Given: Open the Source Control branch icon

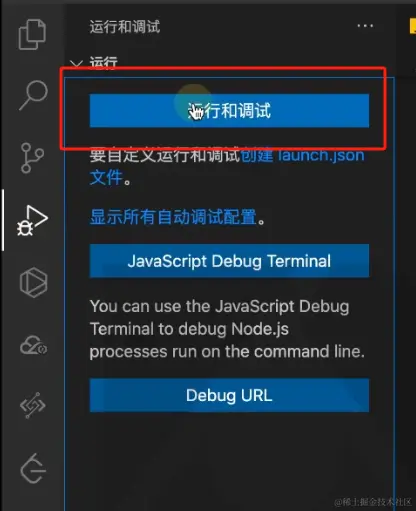Looking at the screenshot, I should tap(32, 158).
